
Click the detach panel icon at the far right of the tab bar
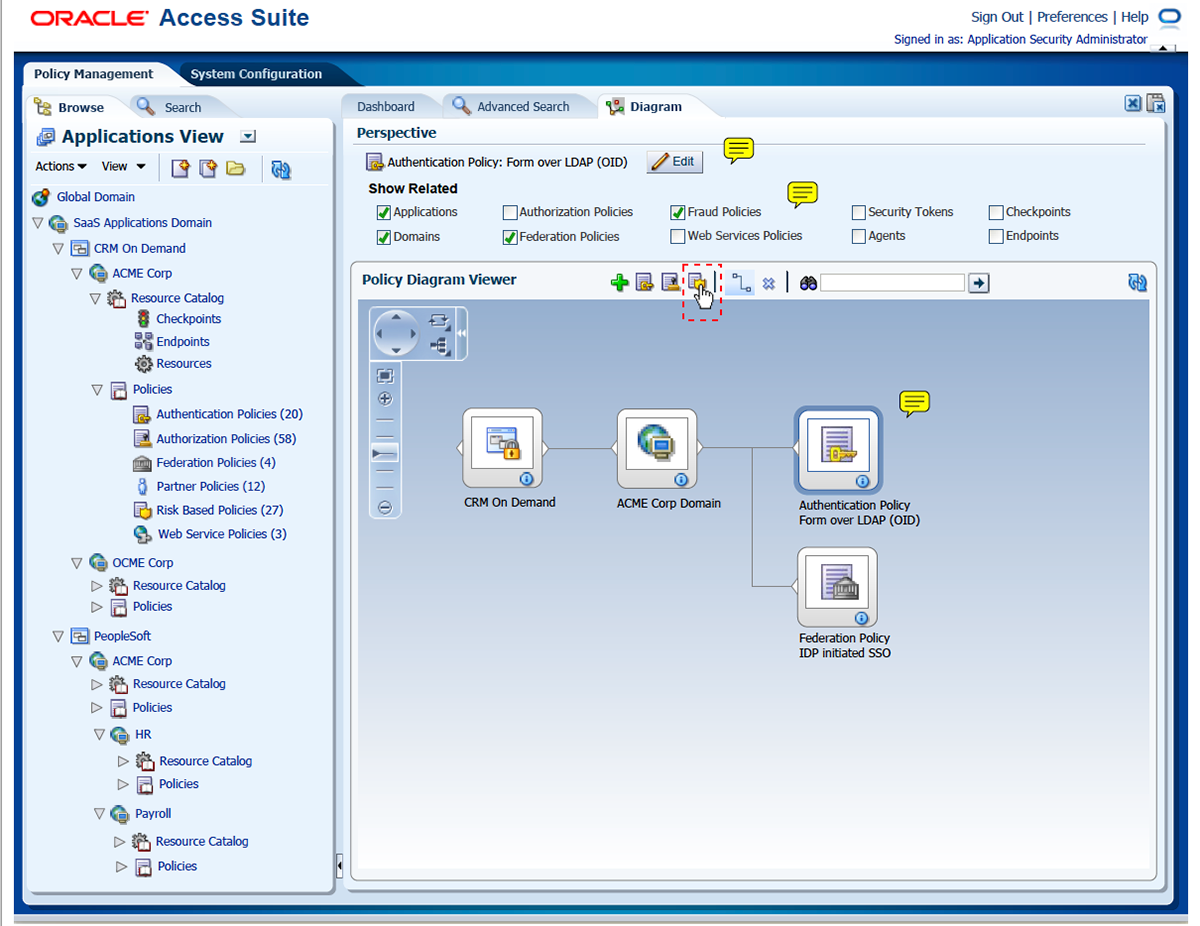click(1156, 103)
